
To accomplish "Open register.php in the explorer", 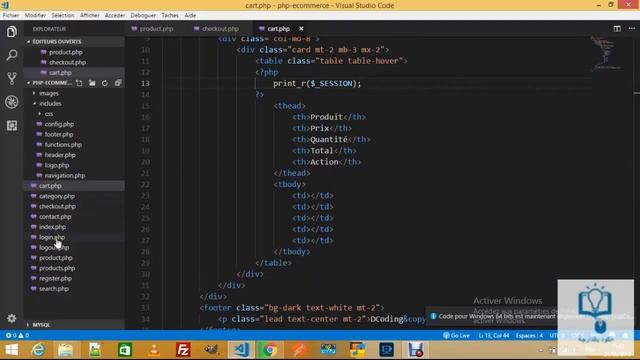I will [55, 278].
